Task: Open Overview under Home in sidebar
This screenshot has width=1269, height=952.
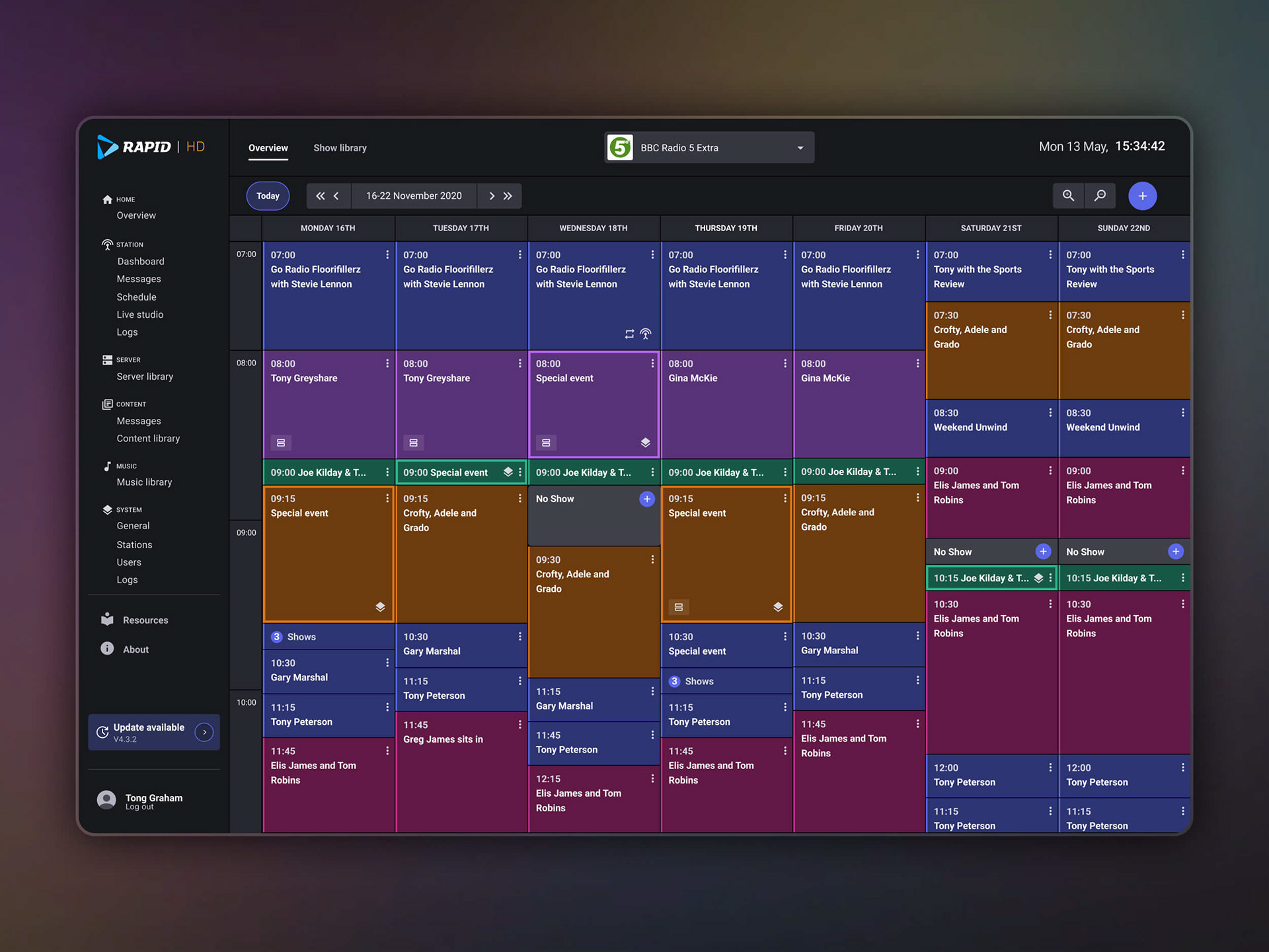Action: coord(136,215)
